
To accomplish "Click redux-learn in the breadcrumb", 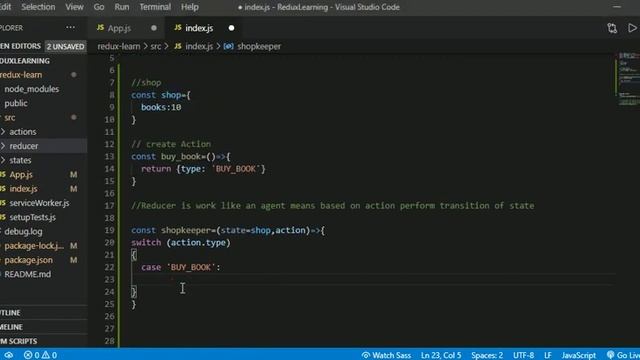I will 119,46.
